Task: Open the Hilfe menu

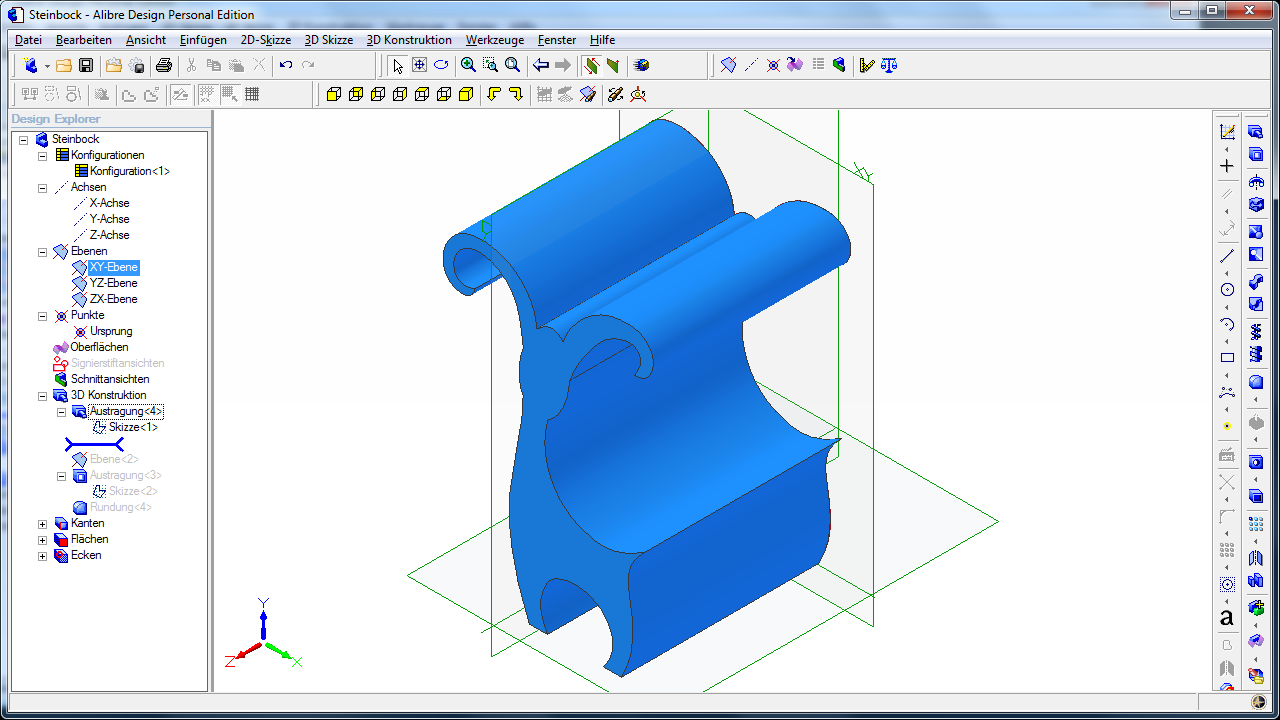Action: pos(602,40)
